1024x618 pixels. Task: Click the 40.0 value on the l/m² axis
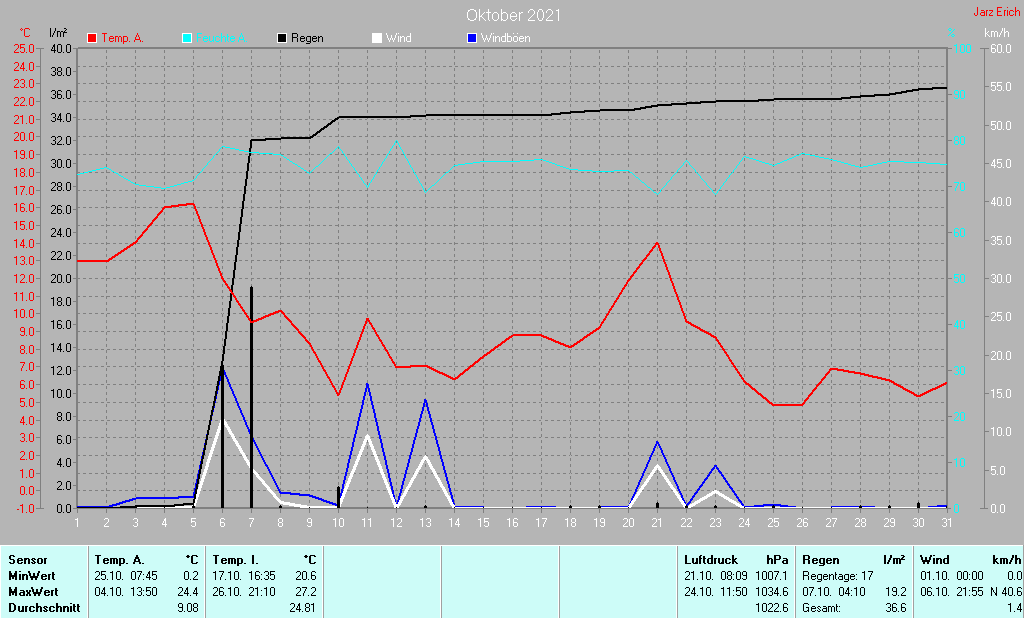click(x=61, y=48)
